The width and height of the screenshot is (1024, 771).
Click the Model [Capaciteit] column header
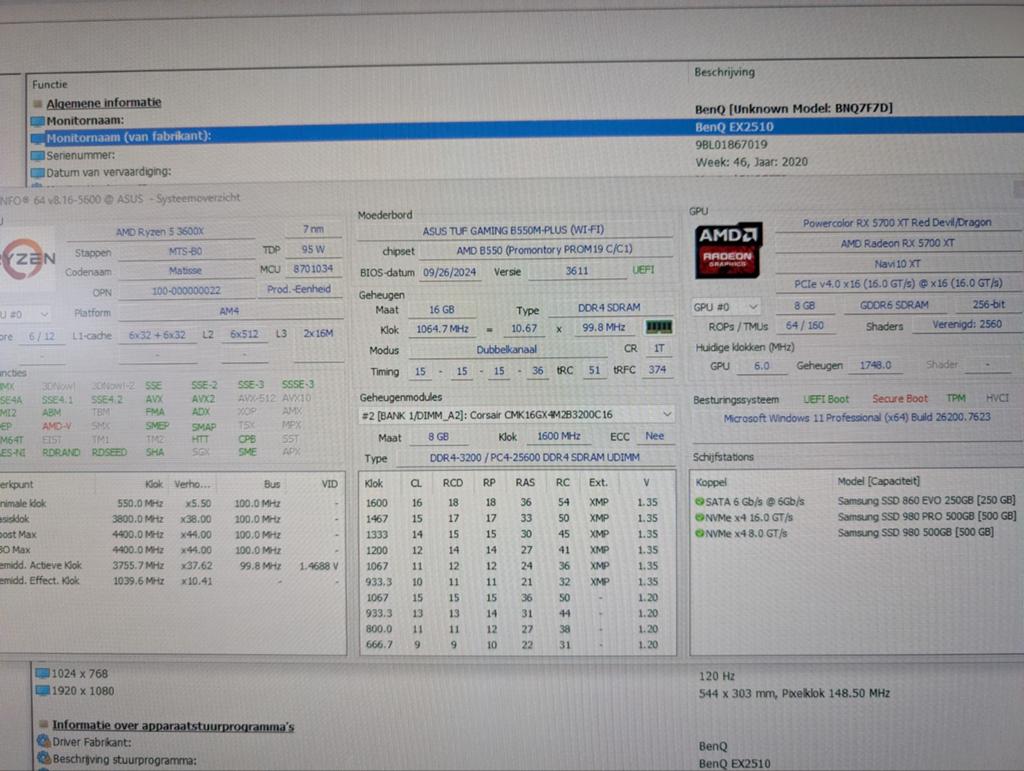(878, 481)
